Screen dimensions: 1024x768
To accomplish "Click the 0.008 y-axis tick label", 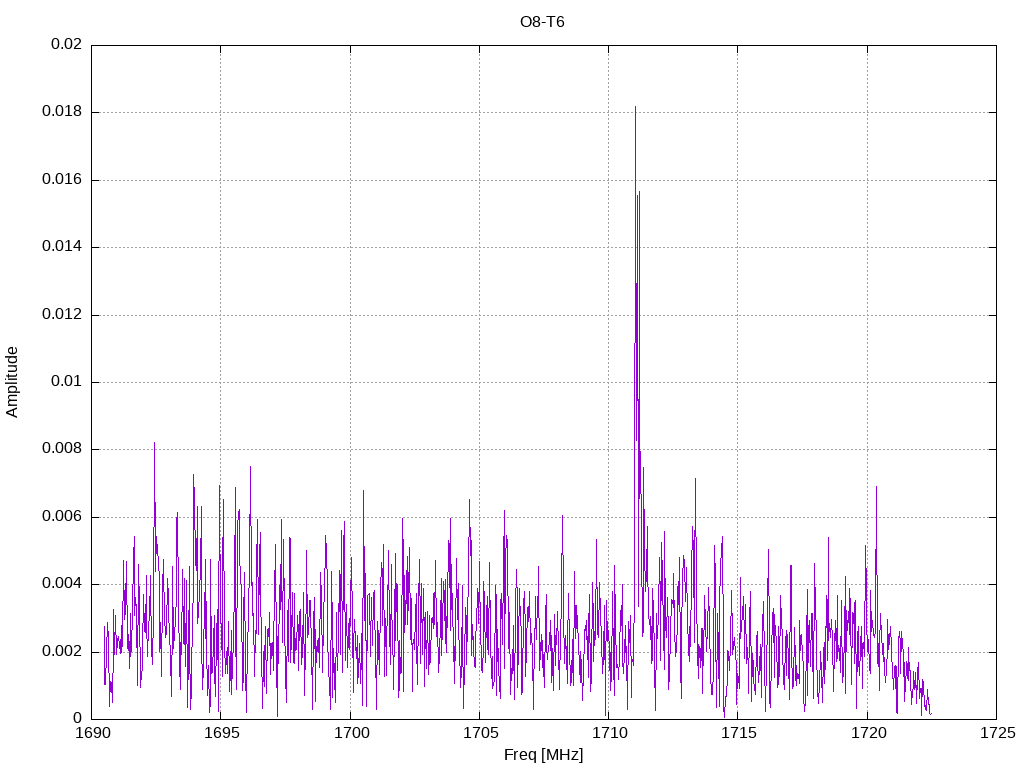I will tap(62, 449).
